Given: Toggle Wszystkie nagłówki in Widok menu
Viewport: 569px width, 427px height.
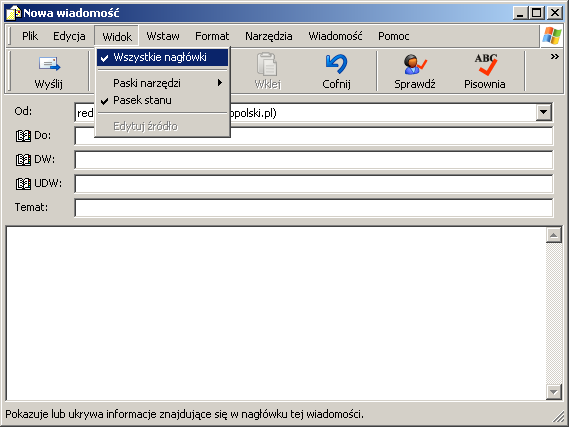Looking at the screenshot, I should (162, 57).
